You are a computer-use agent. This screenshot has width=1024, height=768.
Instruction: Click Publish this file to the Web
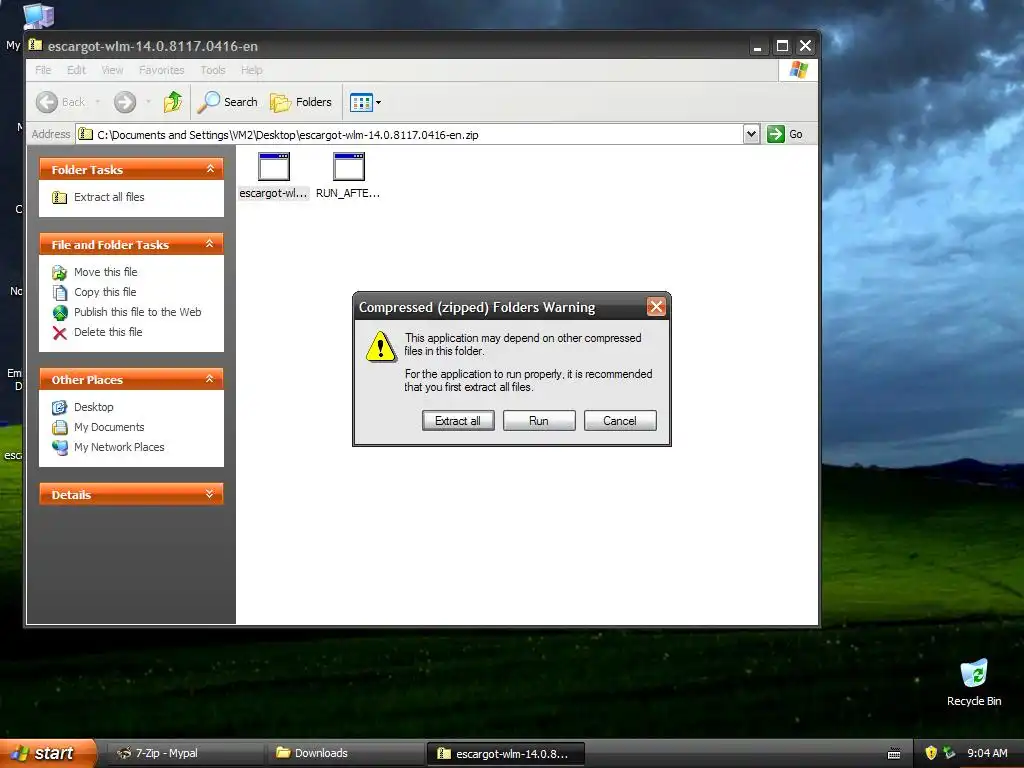coord(138,312)
